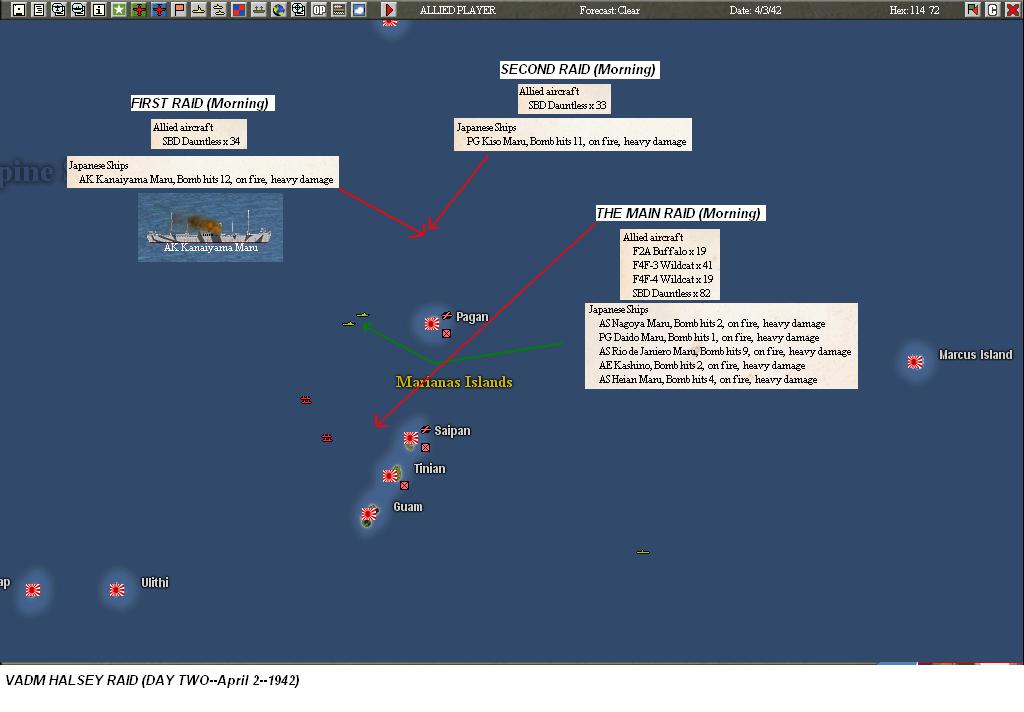
Task: Select lower red Japanese task force near Saipan
Action: [x=327, y=438]
